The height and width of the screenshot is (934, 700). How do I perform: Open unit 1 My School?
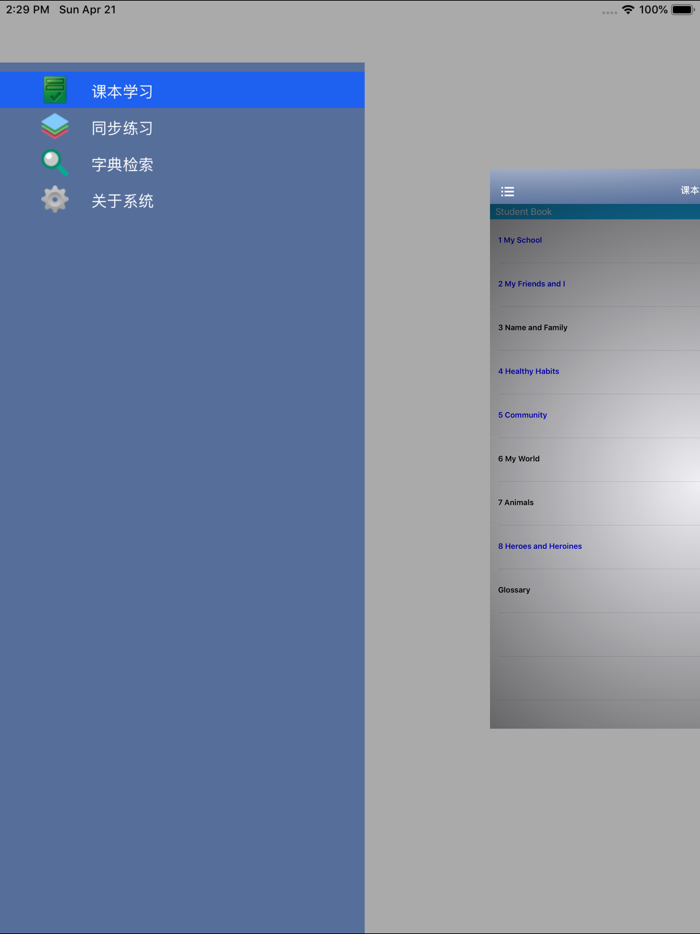click(x=595, y=241)
